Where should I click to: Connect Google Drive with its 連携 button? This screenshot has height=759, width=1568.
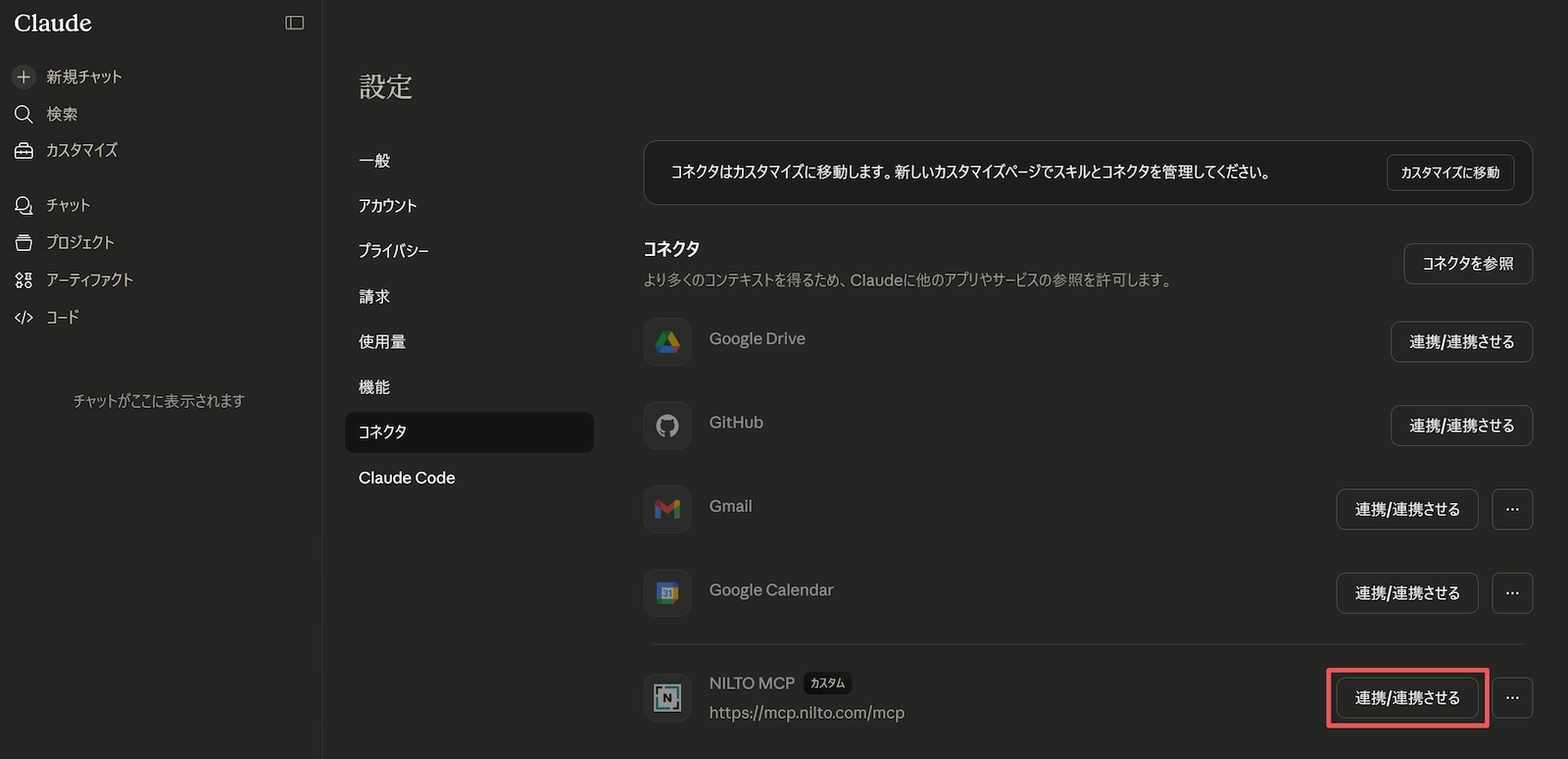[x=1461, y=341]
